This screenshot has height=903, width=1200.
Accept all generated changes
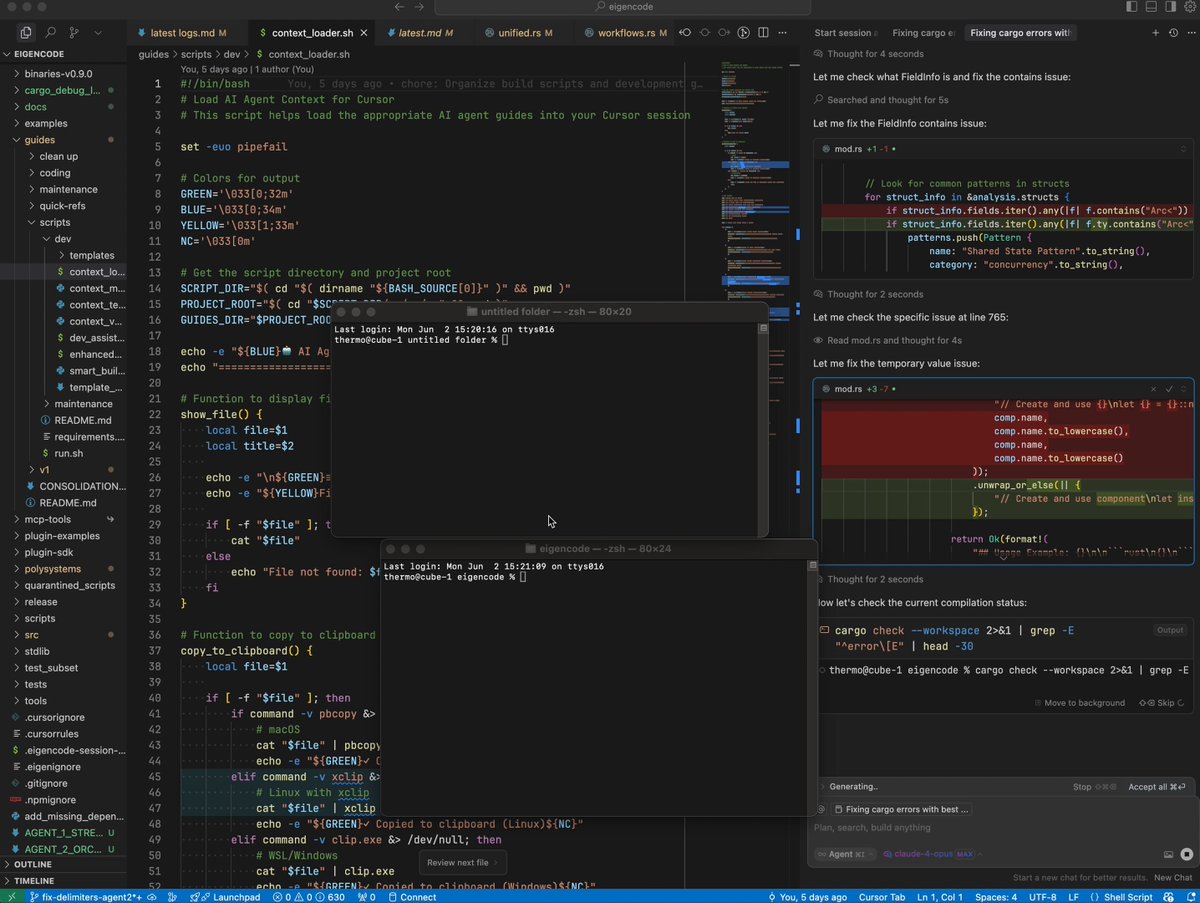click(x=1157, y=787)
